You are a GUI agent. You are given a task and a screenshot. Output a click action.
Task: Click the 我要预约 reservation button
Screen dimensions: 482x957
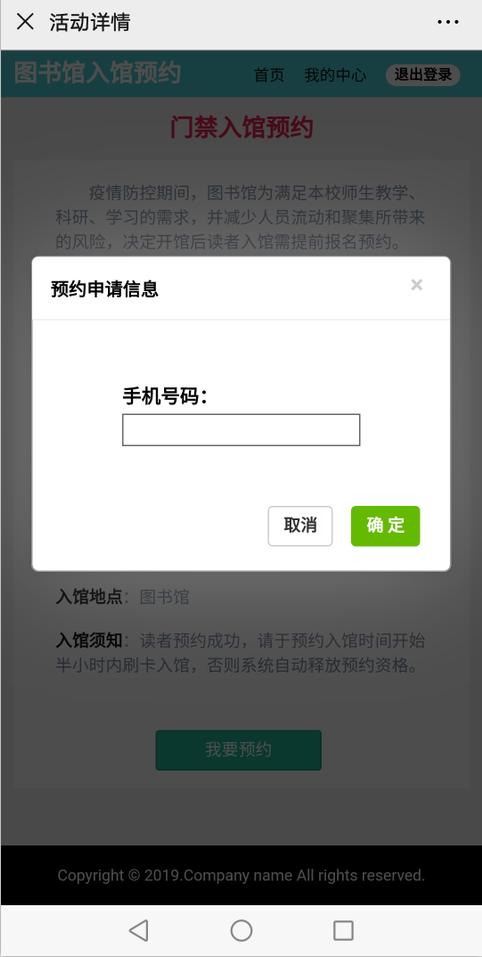point(238,749)
